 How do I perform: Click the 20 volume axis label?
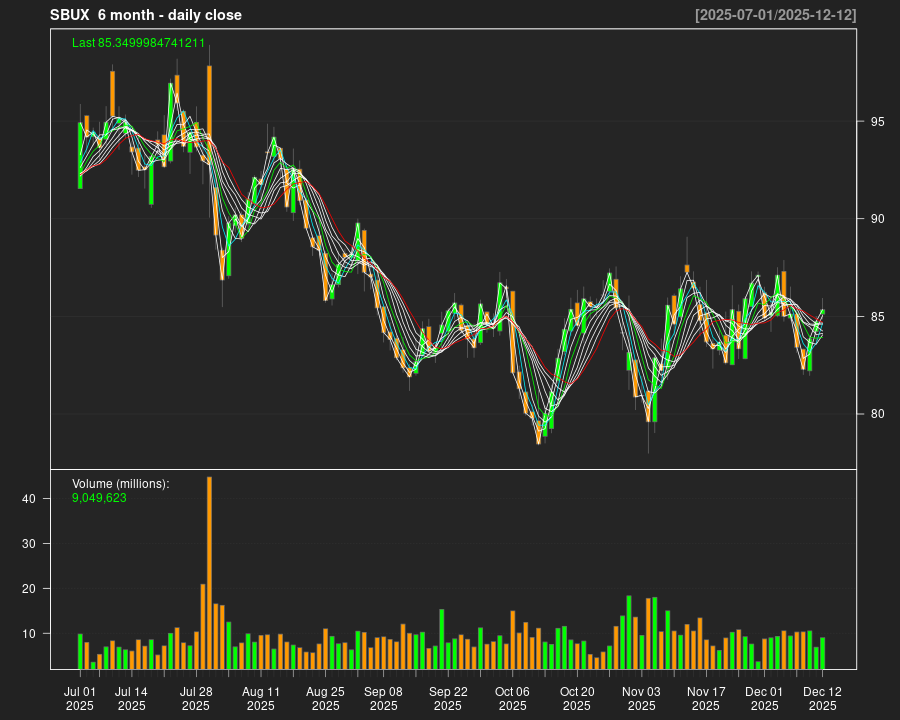coord(29,589)
